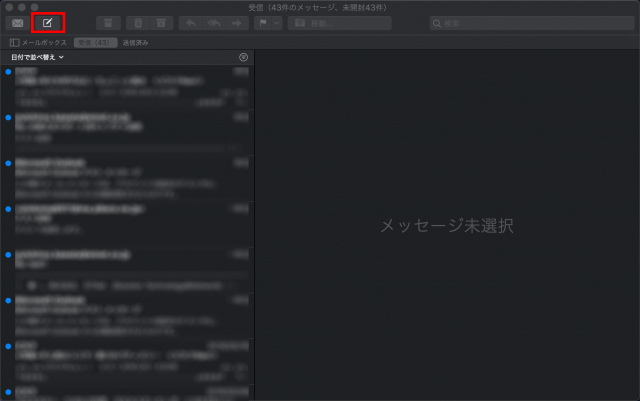
Task: Compose a new message
Action: 47,22
